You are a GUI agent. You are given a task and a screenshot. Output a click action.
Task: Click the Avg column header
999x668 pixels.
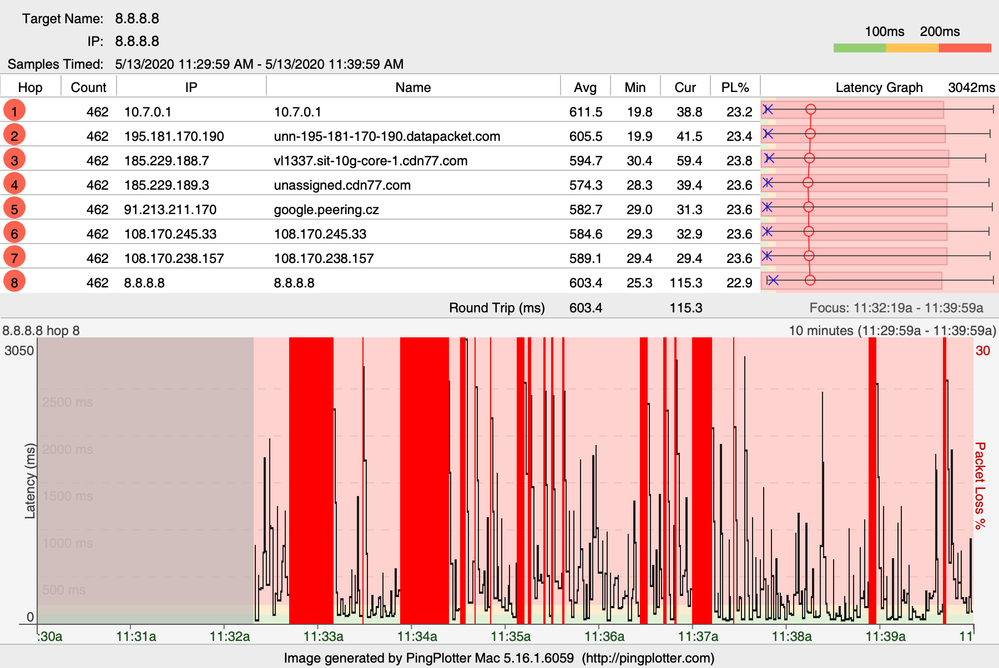click(x=585, y=87)
